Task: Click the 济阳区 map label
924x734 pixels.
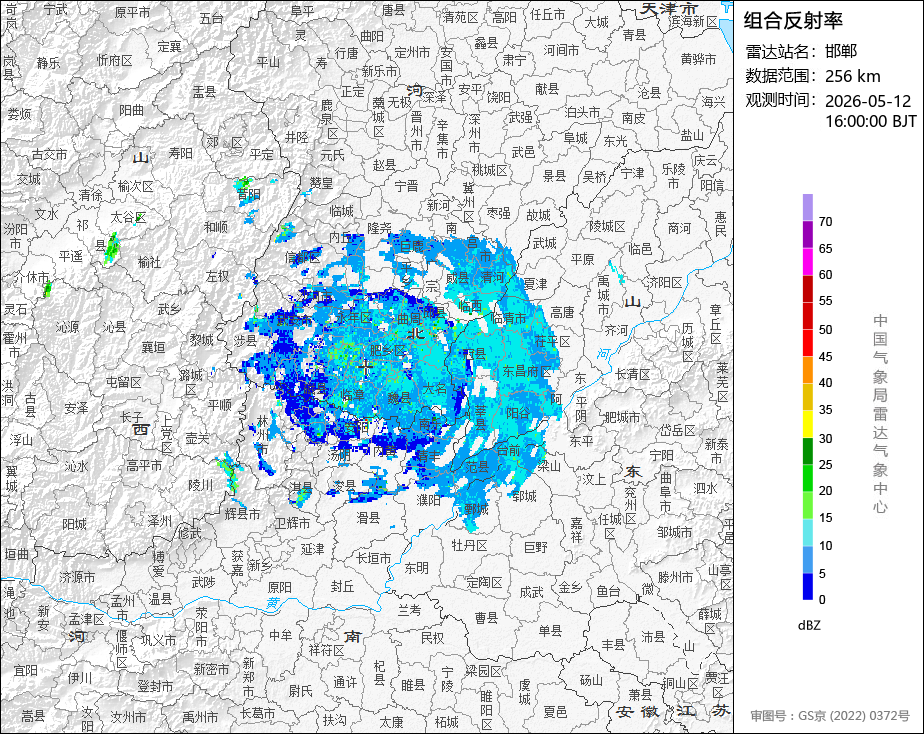Action: pyautogui.click(x=665, y=282)
